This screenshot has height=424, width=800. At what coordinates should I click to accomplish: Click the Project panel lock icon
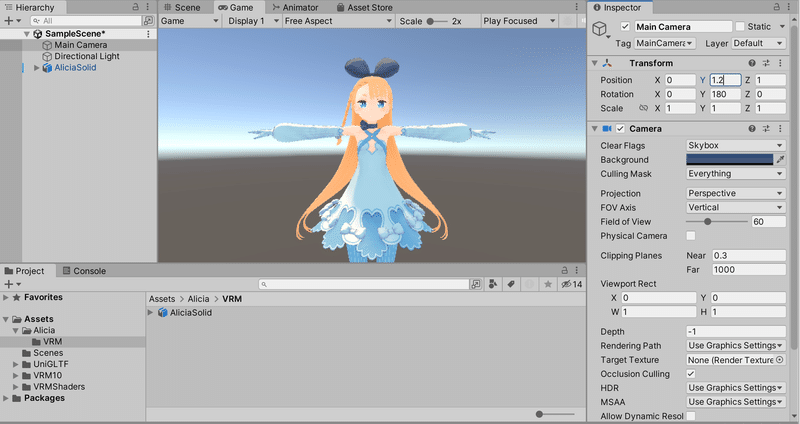coord(564,270)
